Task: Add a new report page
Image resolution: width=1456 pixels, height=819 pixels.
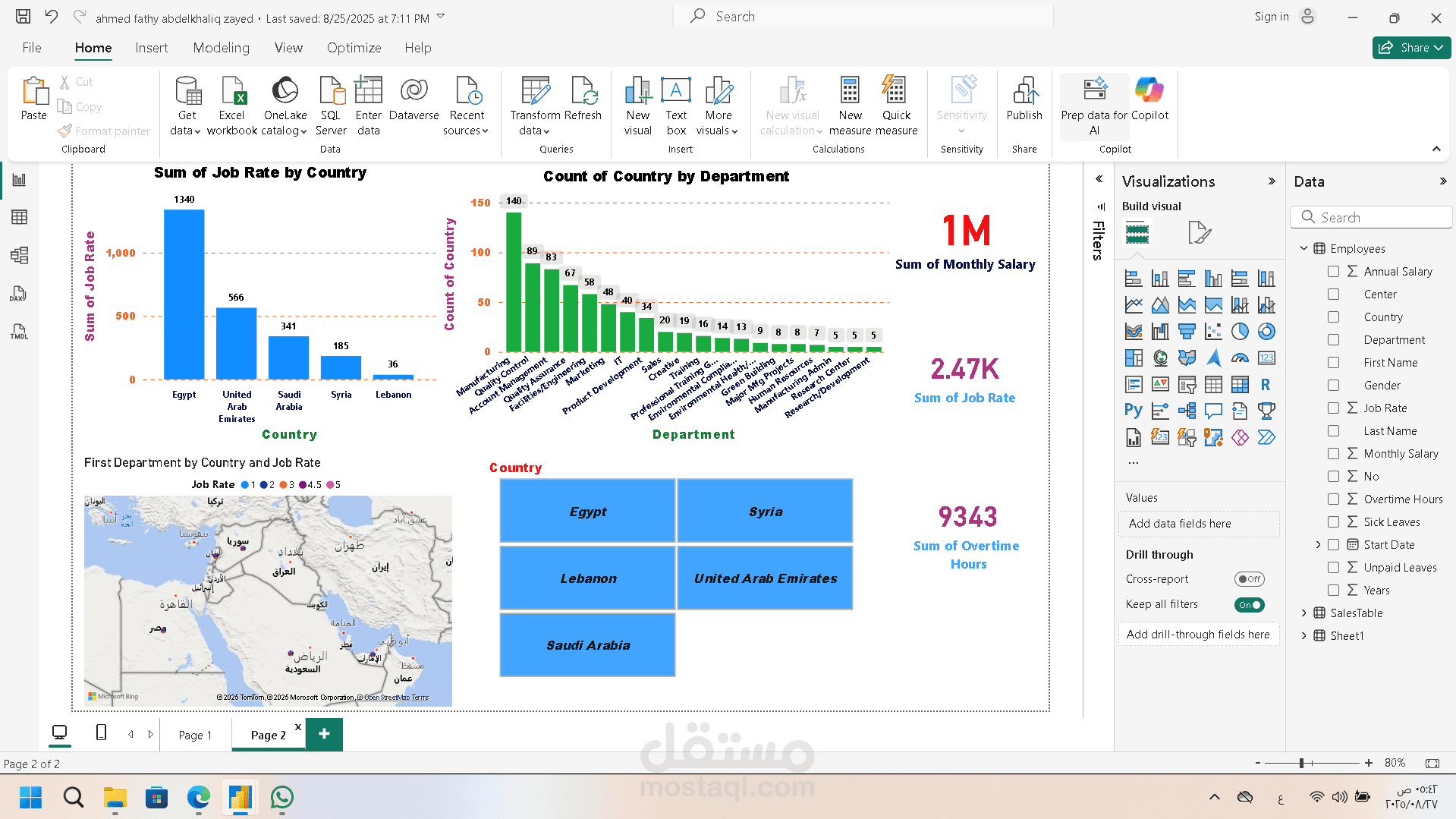Action: tap(324, 734)
